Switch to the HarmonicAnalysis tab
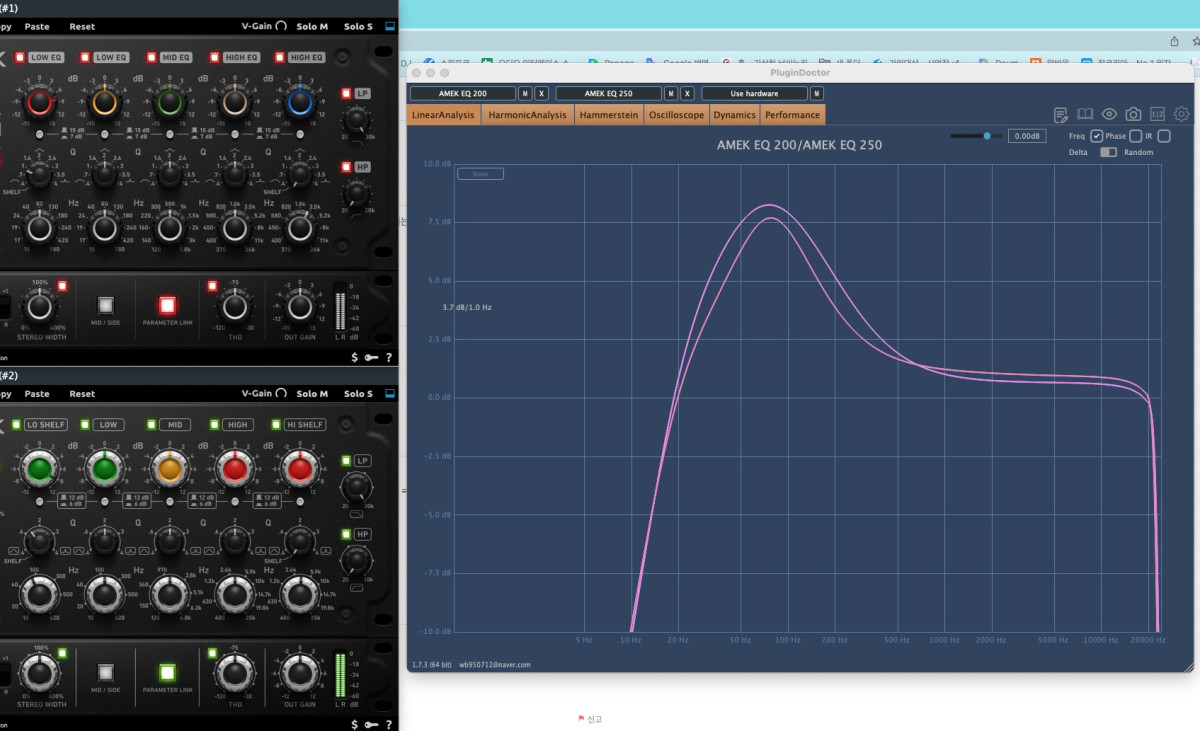Viewport: 1200px width, 731px height. (x=527, y=115)
